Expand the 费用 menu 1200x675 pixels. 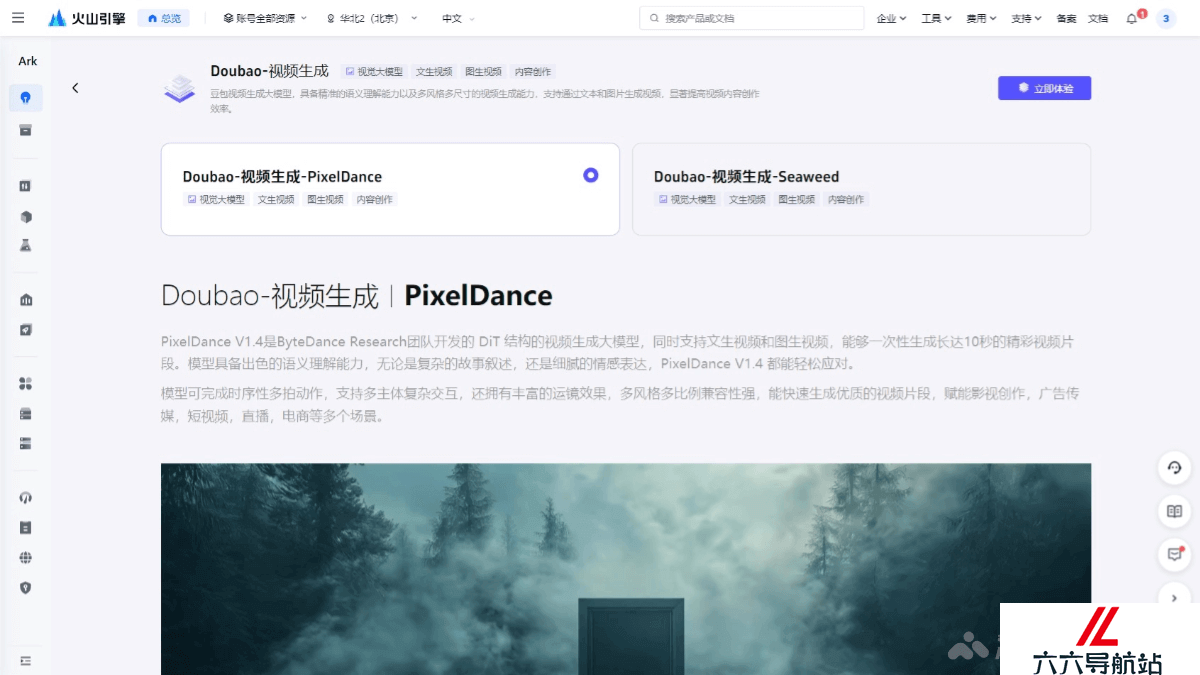point(981,18)
